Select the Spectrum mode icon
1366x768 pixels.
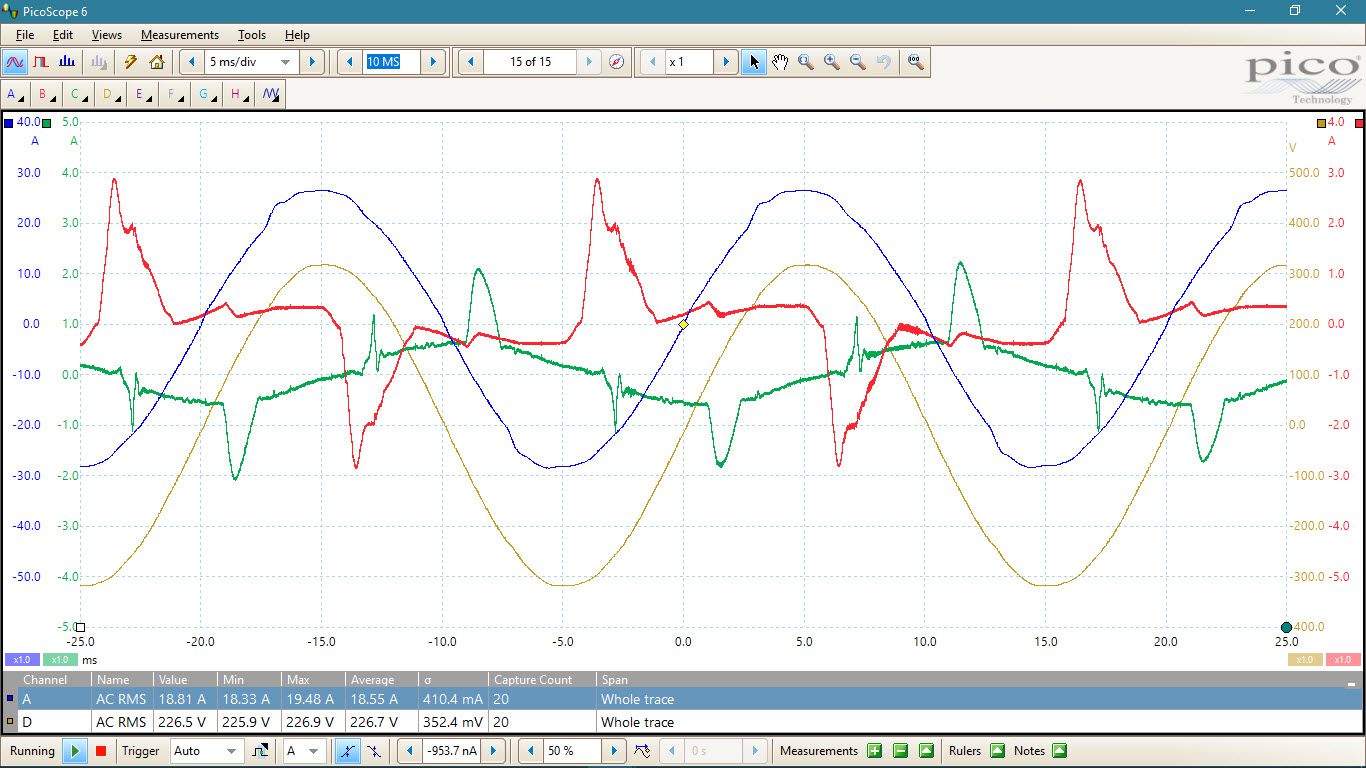[67, 62]
